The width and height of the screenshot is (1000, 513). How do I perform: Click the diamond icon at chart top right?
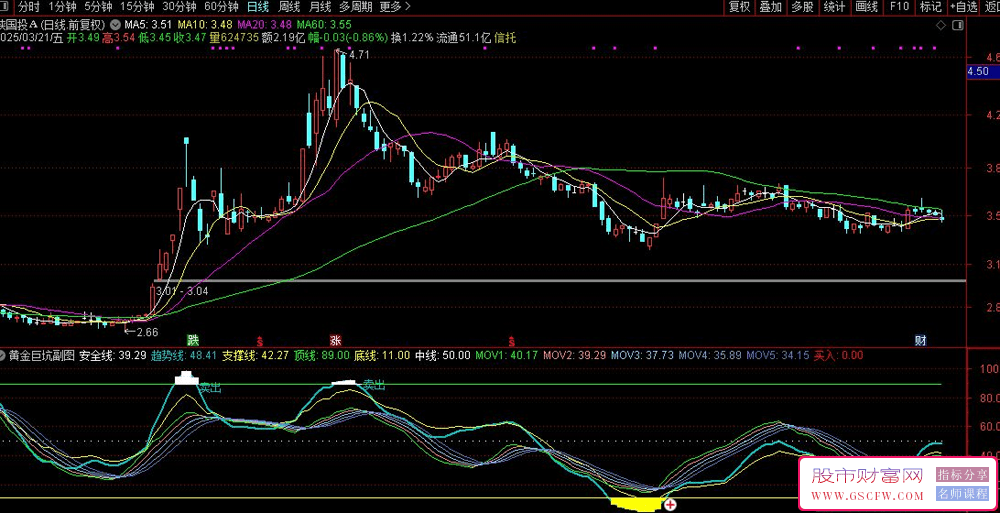(x=941, y=26)
